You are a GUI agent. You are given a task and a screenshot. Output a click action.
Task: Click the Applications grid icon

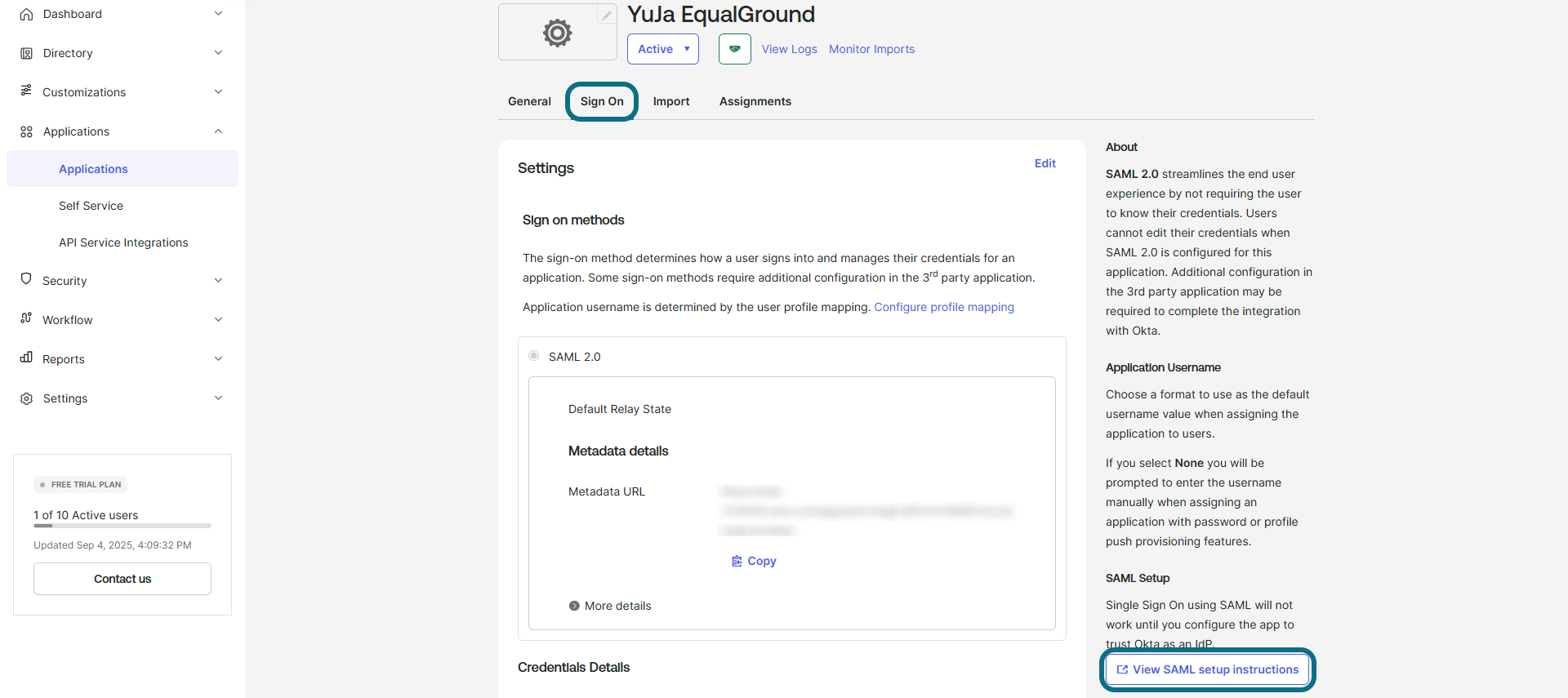click(26, 131)
